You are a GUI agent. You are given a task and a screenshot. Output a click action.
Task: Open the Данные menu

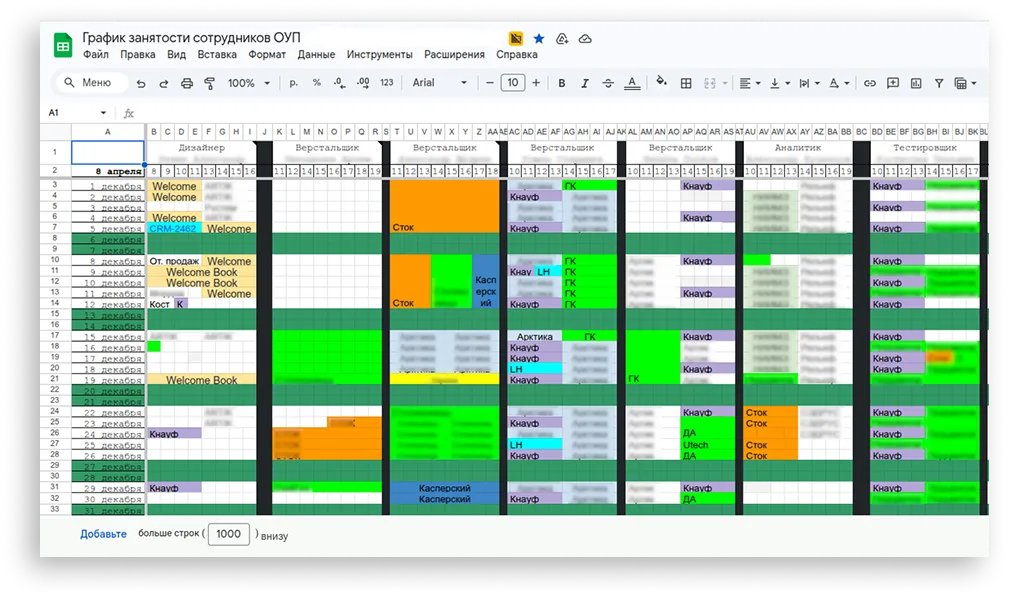[316, 55]
